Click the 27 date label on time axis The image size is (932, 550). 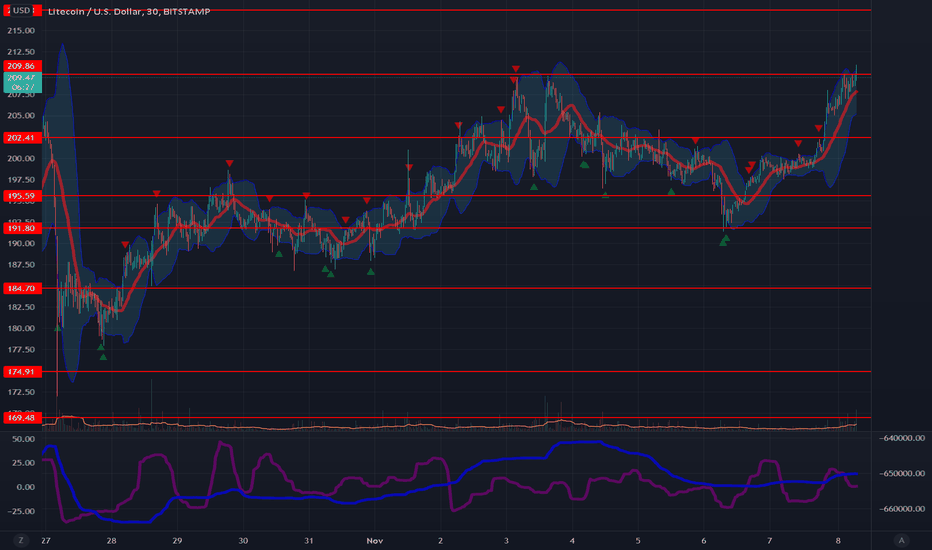click(46, 541)
